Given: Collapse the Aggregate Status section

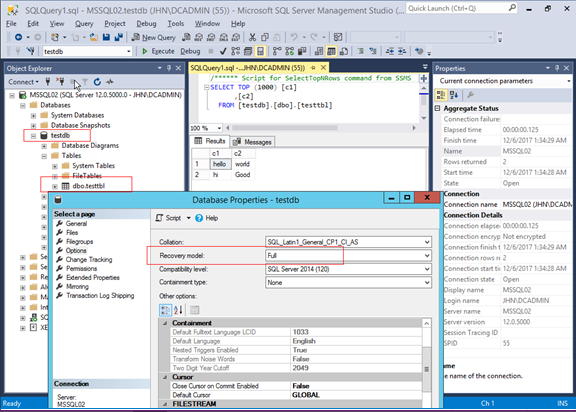Looking at the screenshot, I should pos(438,108).
